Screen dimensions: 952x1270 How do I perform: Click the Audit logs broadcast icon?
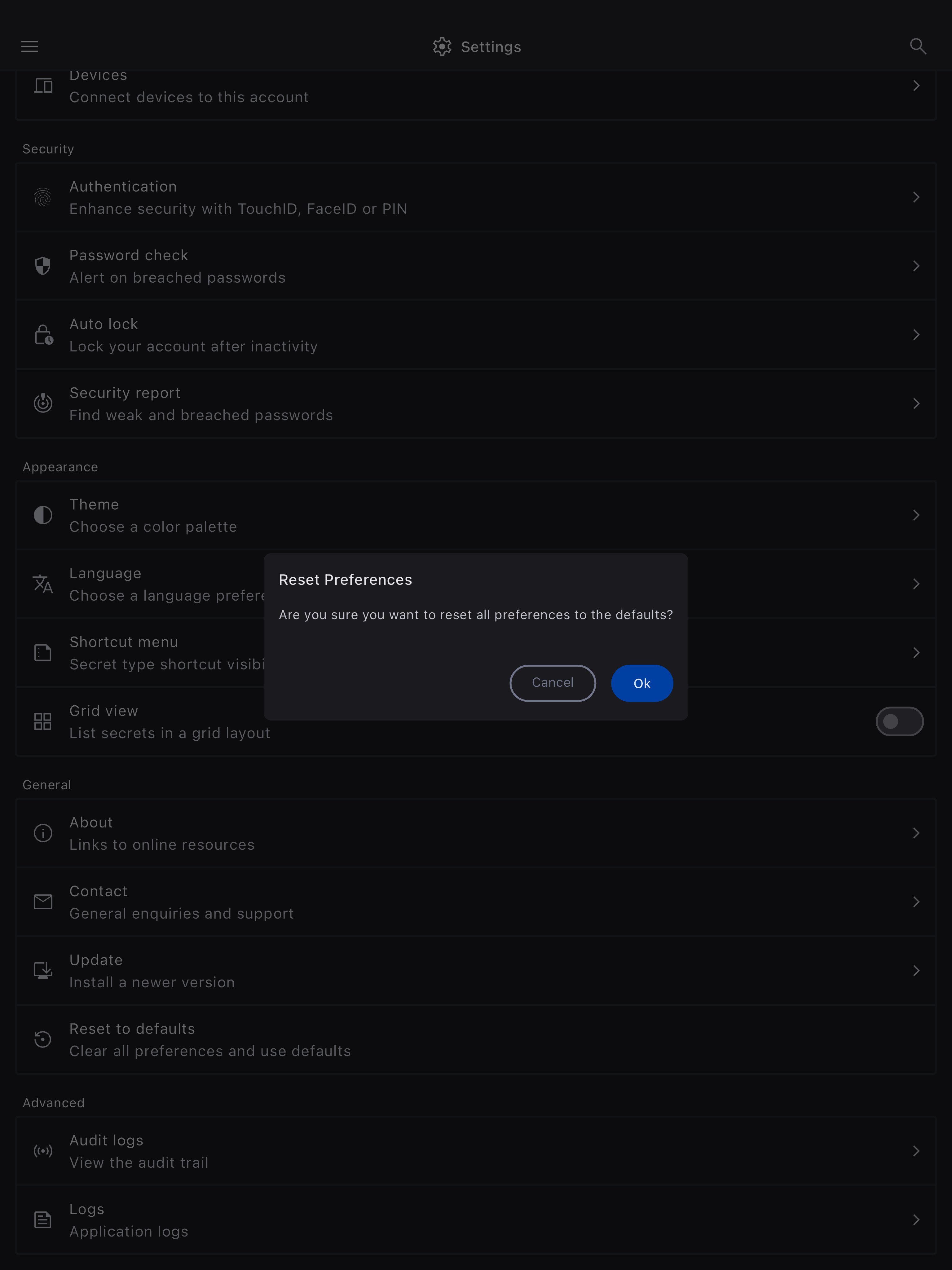43,1151
